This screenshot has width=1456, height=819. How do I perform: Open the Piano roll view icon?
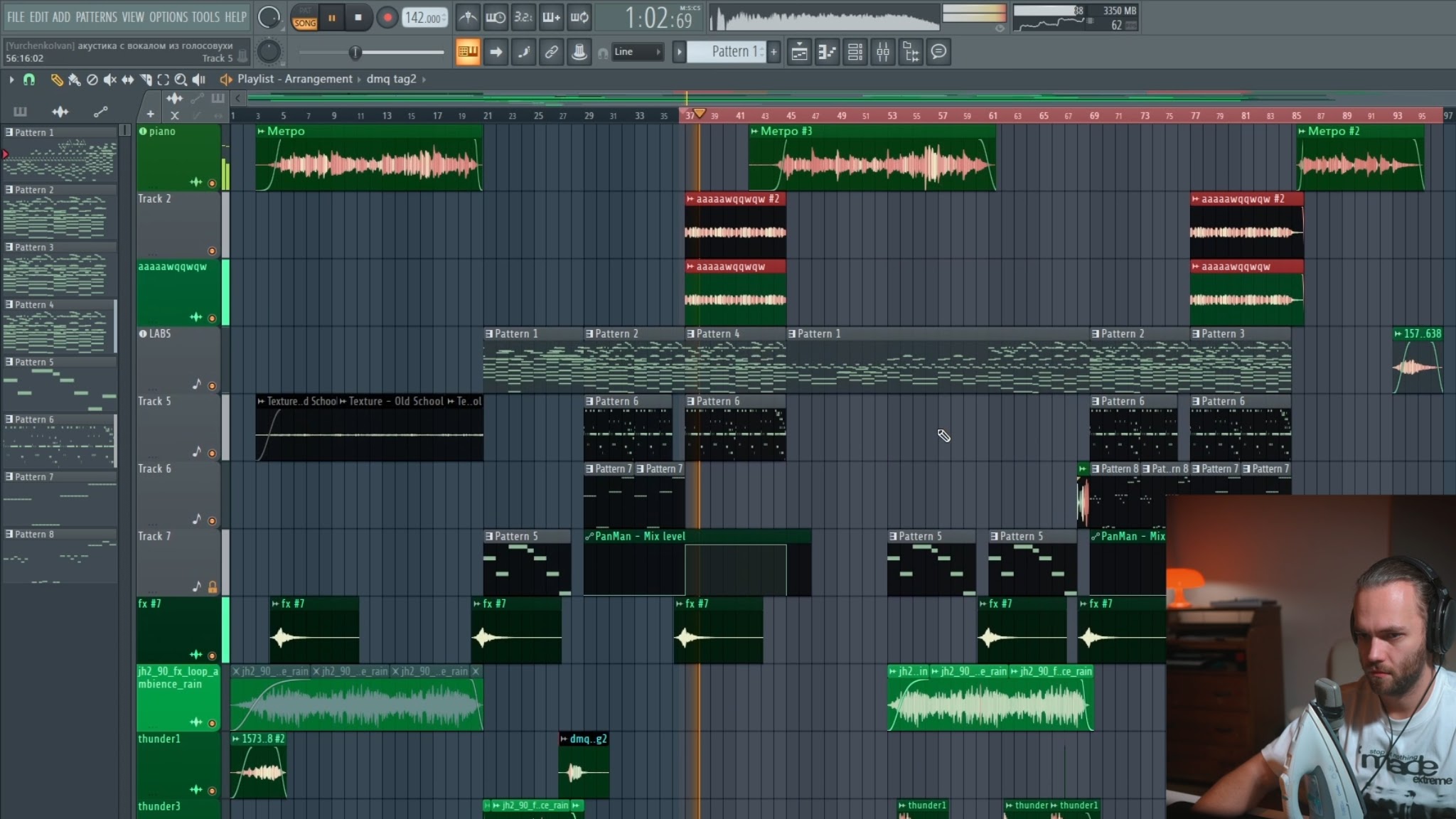(x=827, y=52)
